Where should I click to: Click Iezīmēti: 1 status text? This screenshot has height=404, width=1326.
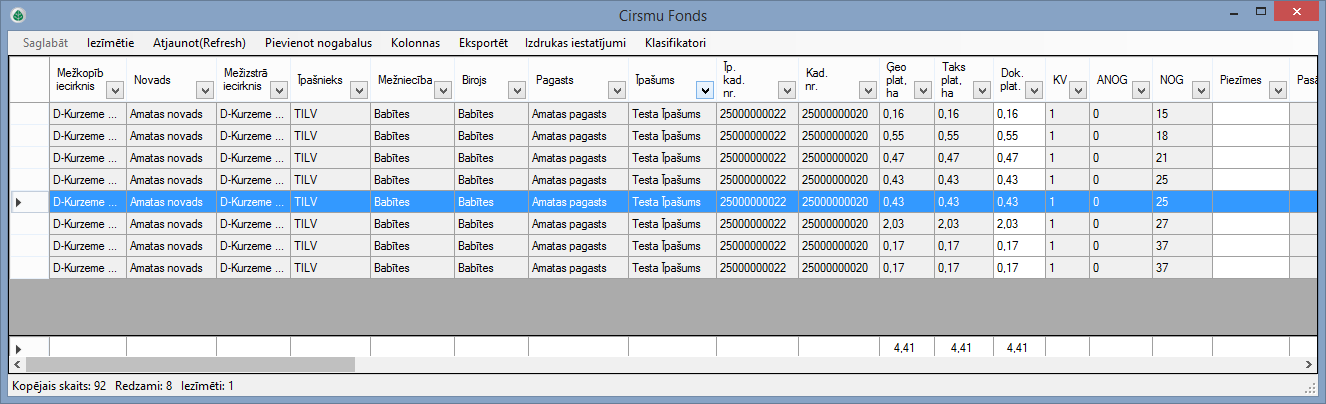coord(207,385)
